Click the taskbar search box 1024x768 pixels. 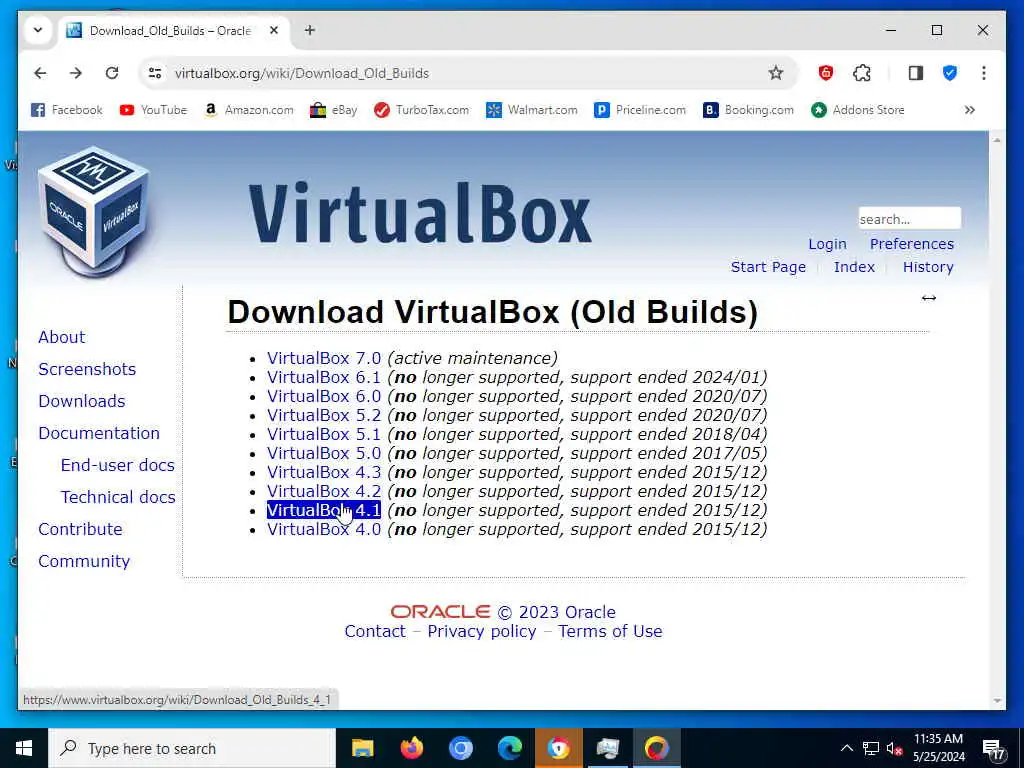point(192,748)
